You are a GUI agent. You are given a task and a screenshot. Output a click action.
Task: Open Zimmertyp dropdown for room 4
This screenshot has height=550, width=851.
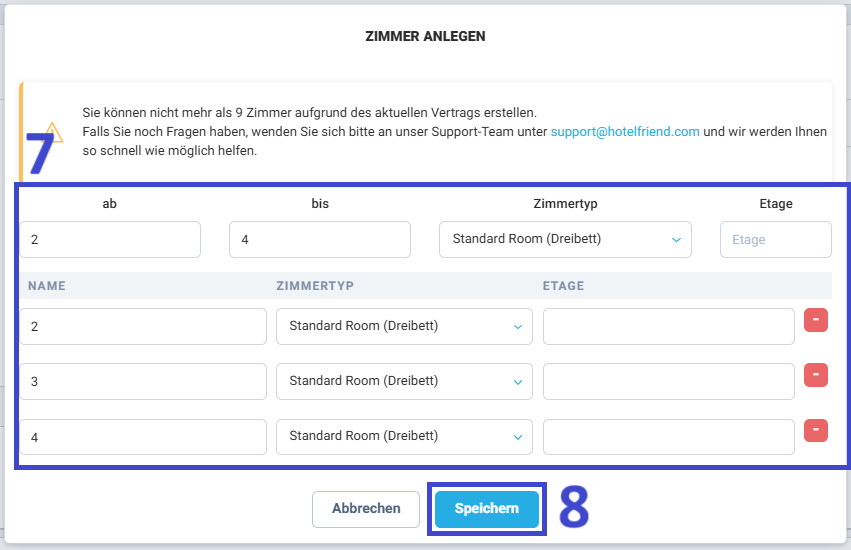point(404,437)
